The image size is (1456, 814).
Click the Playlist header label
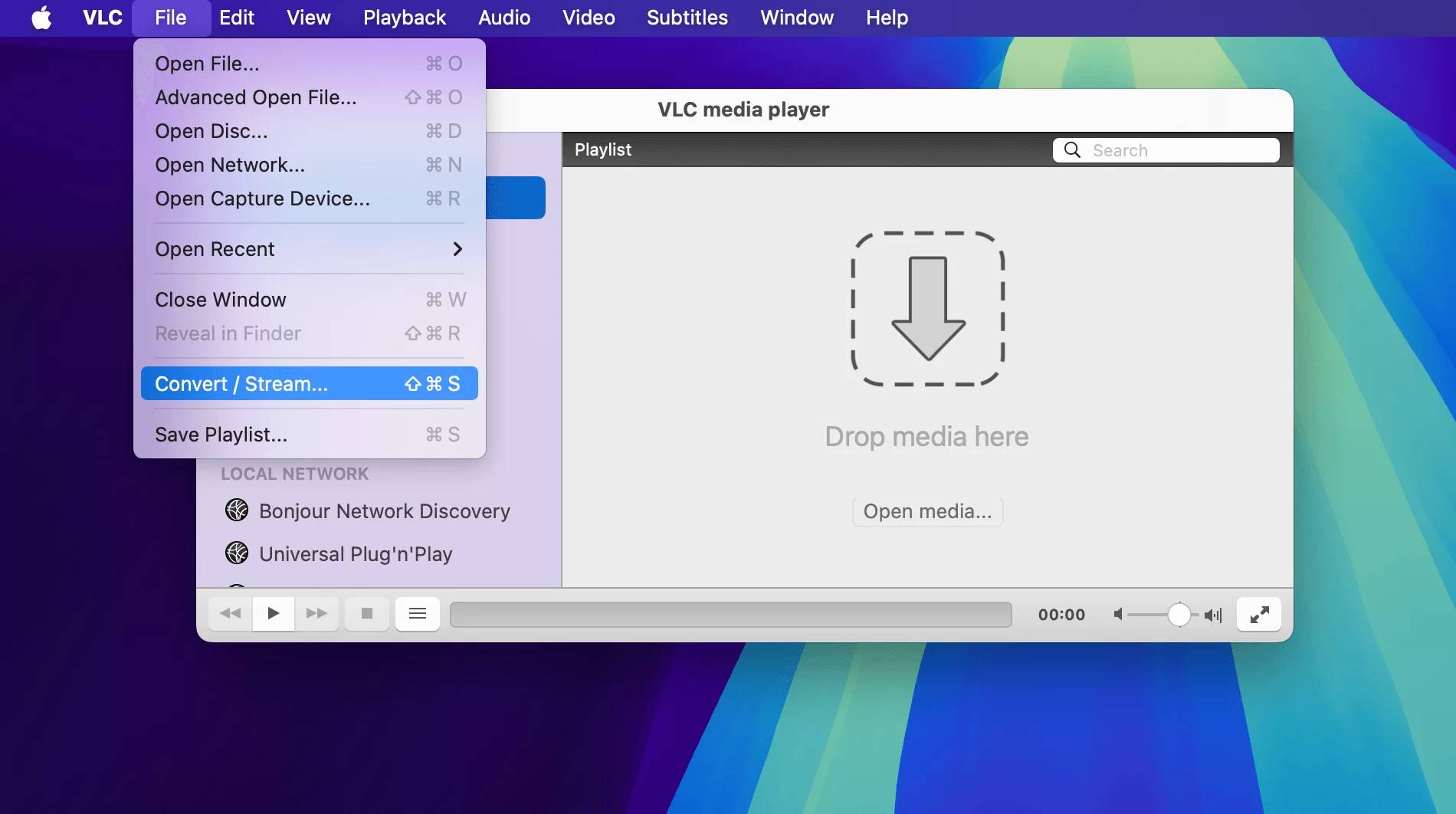(x=603, y=149)
